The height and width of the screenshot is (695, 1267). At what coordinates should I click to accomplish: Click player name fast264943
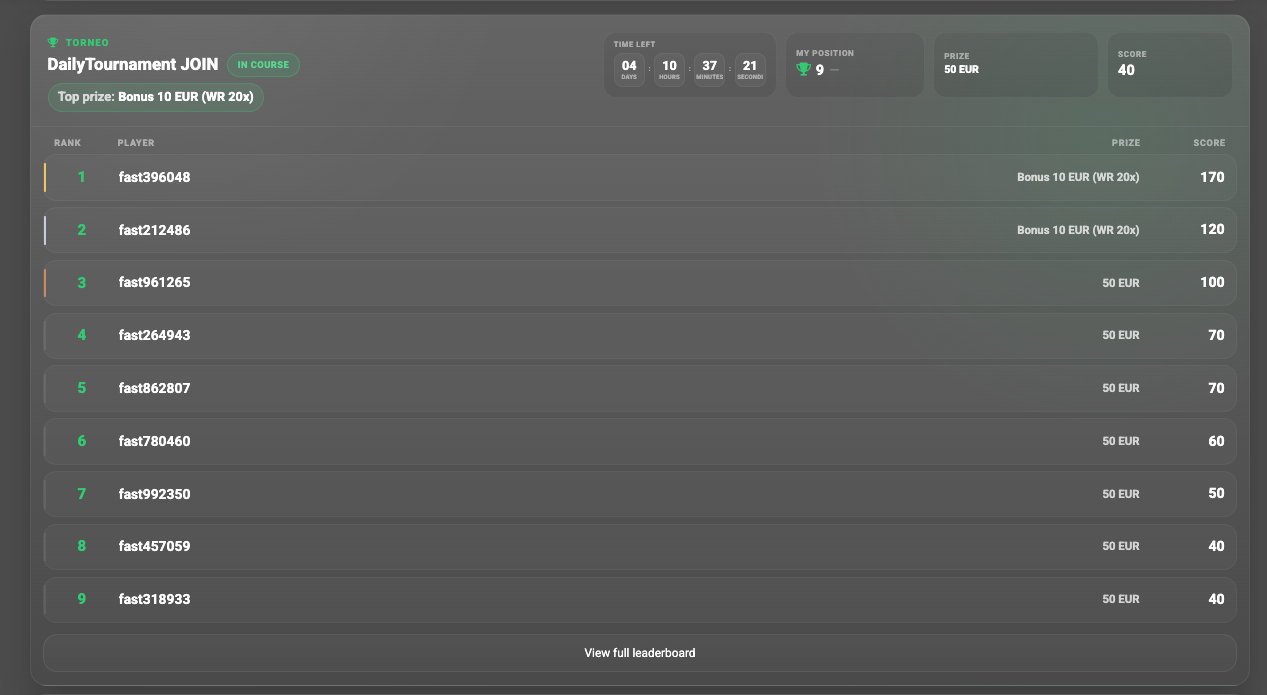(154, 335)
